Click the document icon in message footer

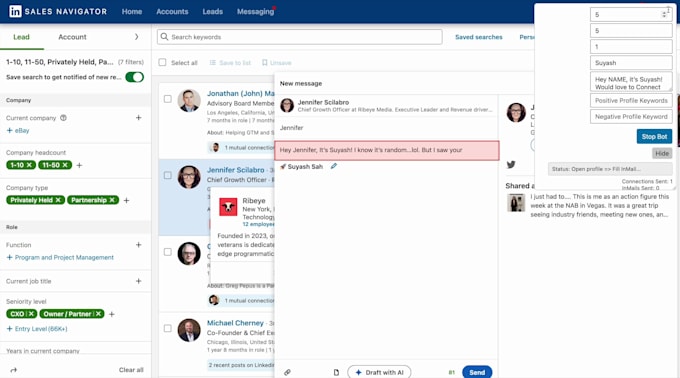coord(336,372)
